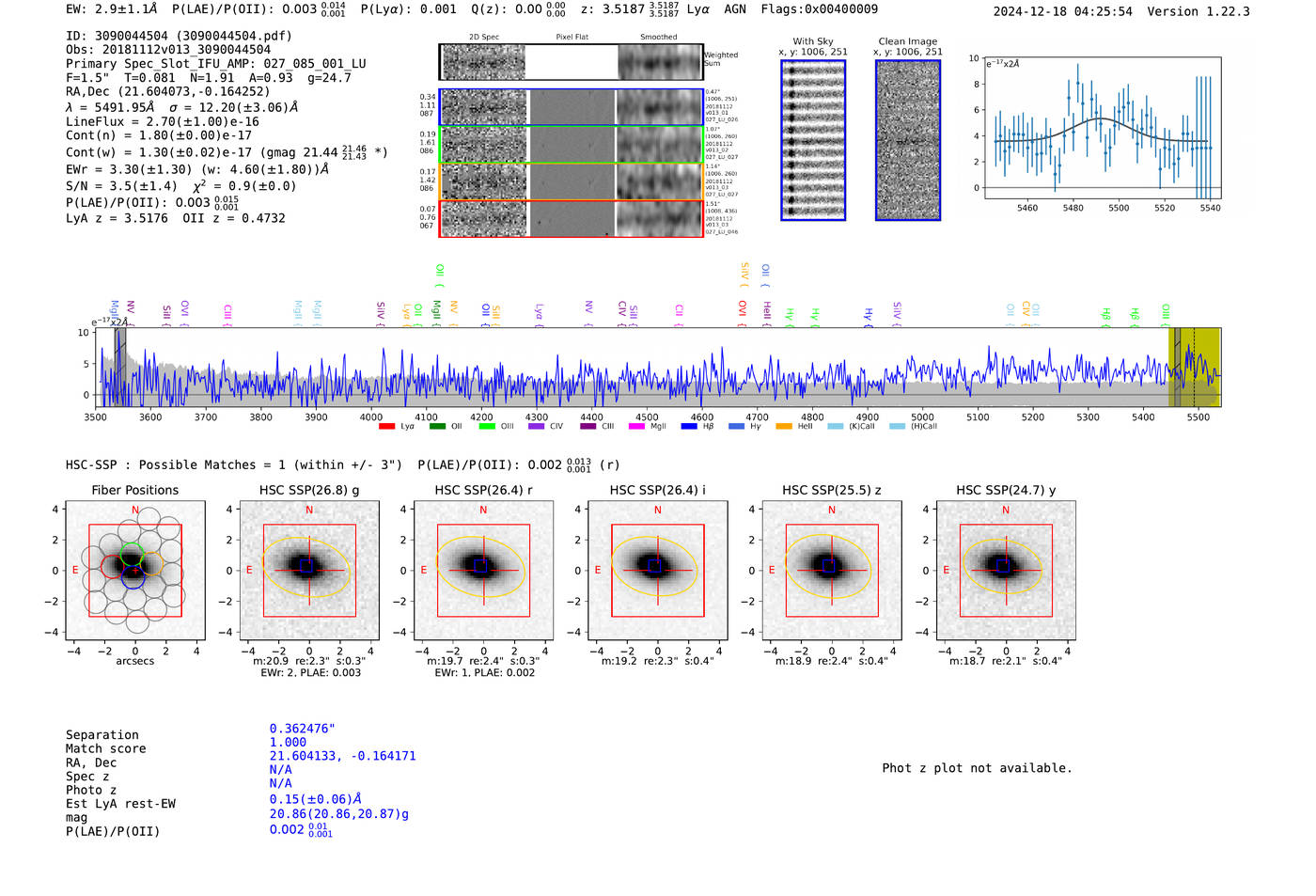The width and height of the screenshot is (1316, 896).
Task: Click the 2024-12-18 04:25:54 timestamp
Action: tap(1063, 12)
